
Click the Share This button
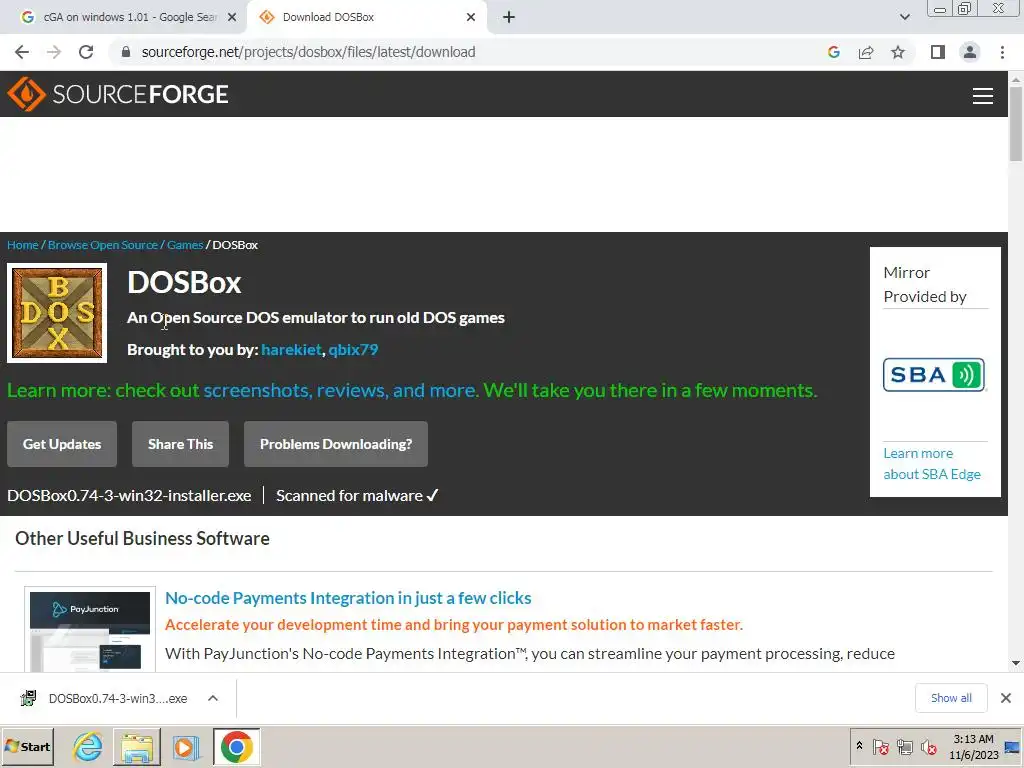180,444
